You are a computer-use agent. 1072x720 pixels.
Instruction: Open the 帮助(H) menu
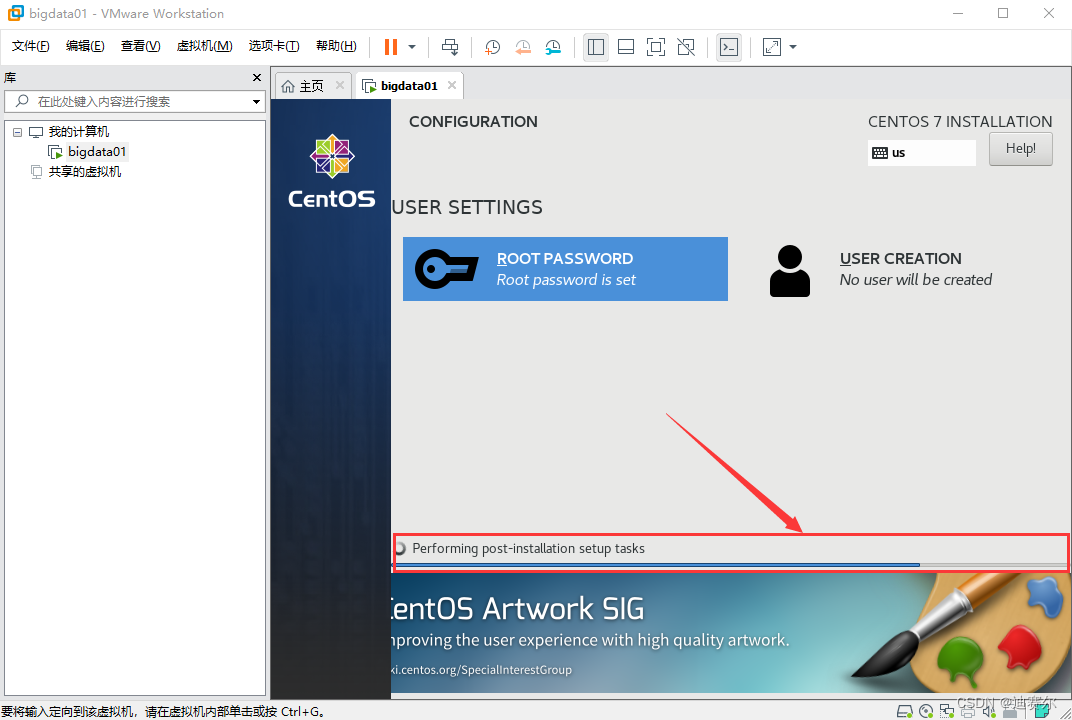coord(336,46)
